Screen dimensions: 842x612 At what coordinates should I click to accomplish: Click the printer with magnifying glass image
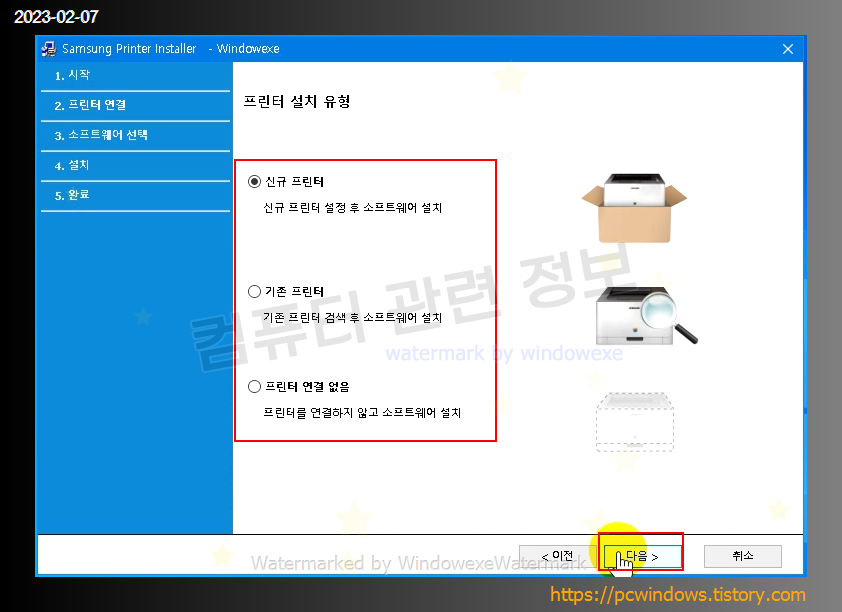[x=646, y=316]
